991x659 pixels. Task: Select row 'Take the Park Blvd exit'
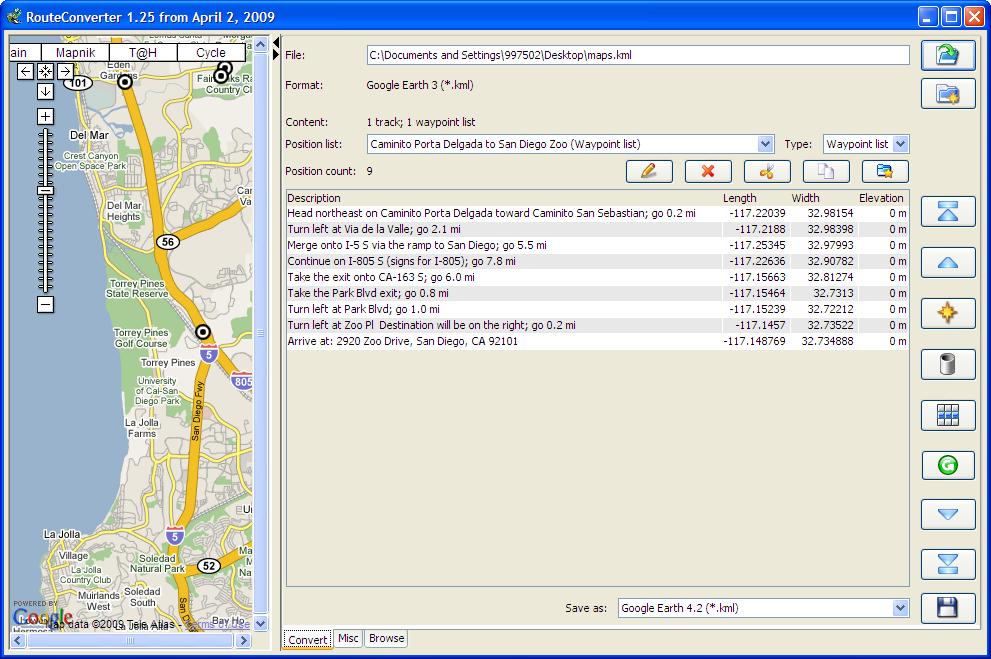click(597, 293)
